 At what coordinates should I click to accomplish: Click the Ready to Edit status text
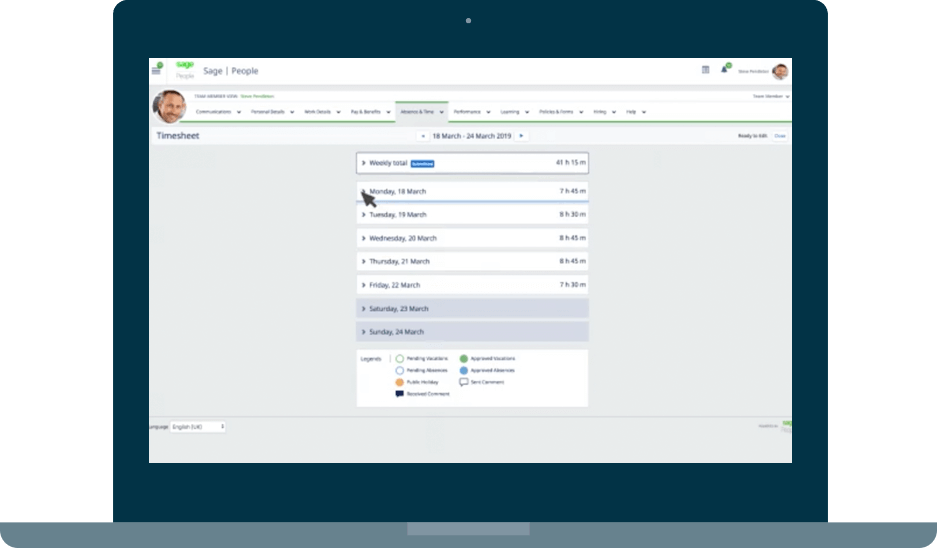point(752,136)
